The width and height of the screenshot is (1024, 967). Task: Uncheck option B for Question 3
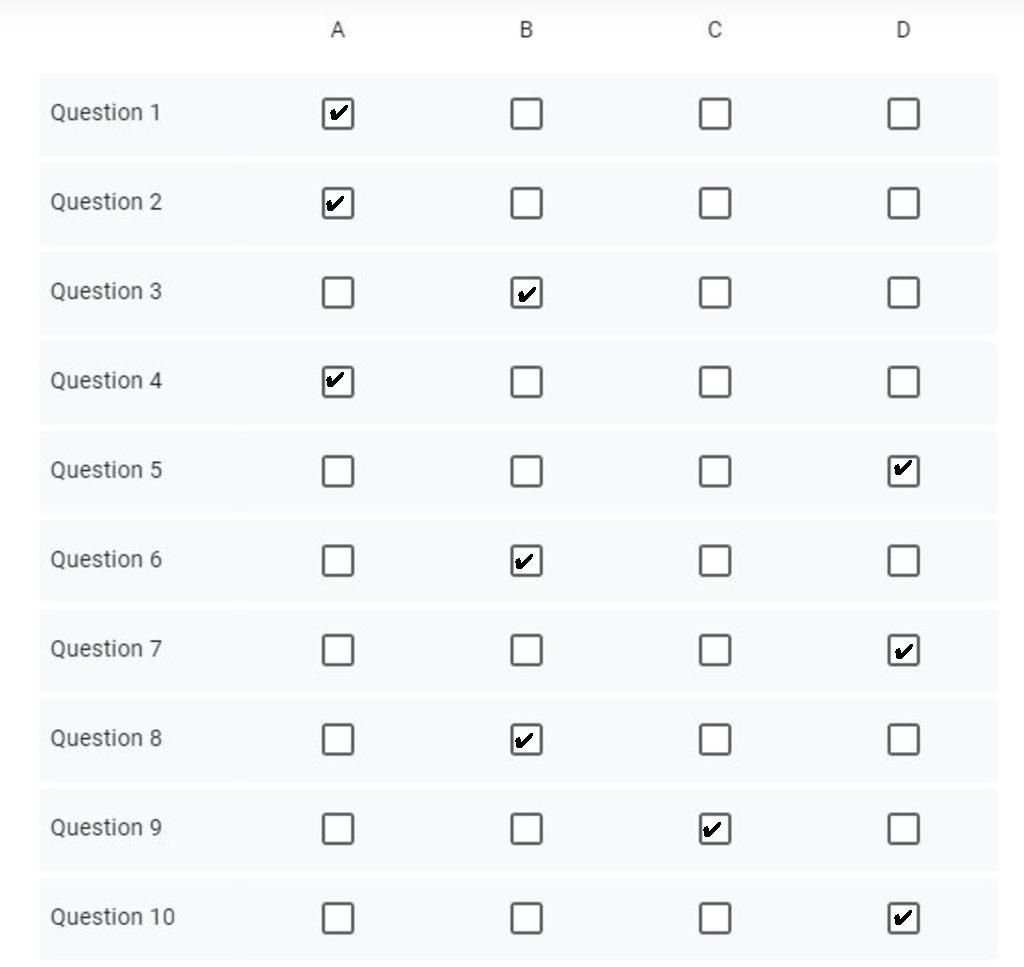tap(526, 293)
